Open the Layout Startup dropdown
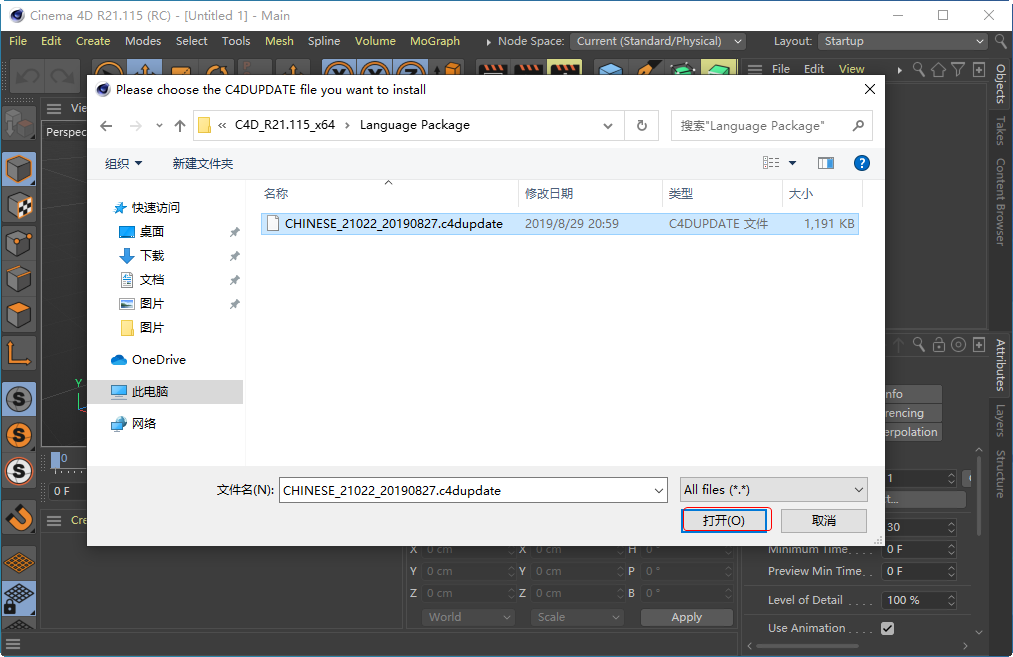 point(902,41)
